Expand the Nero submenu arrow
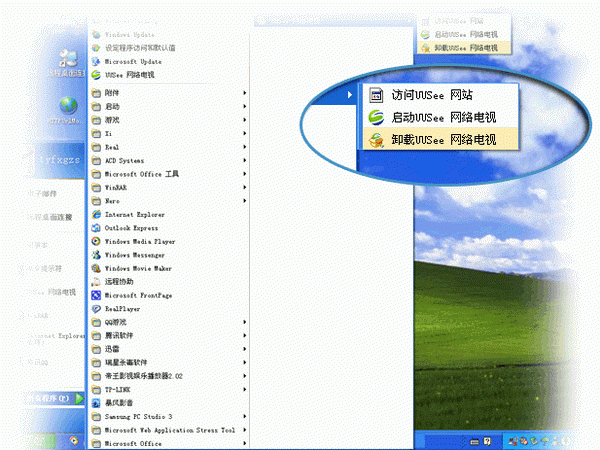The image size is (600, 450). [x=245, y=201]
